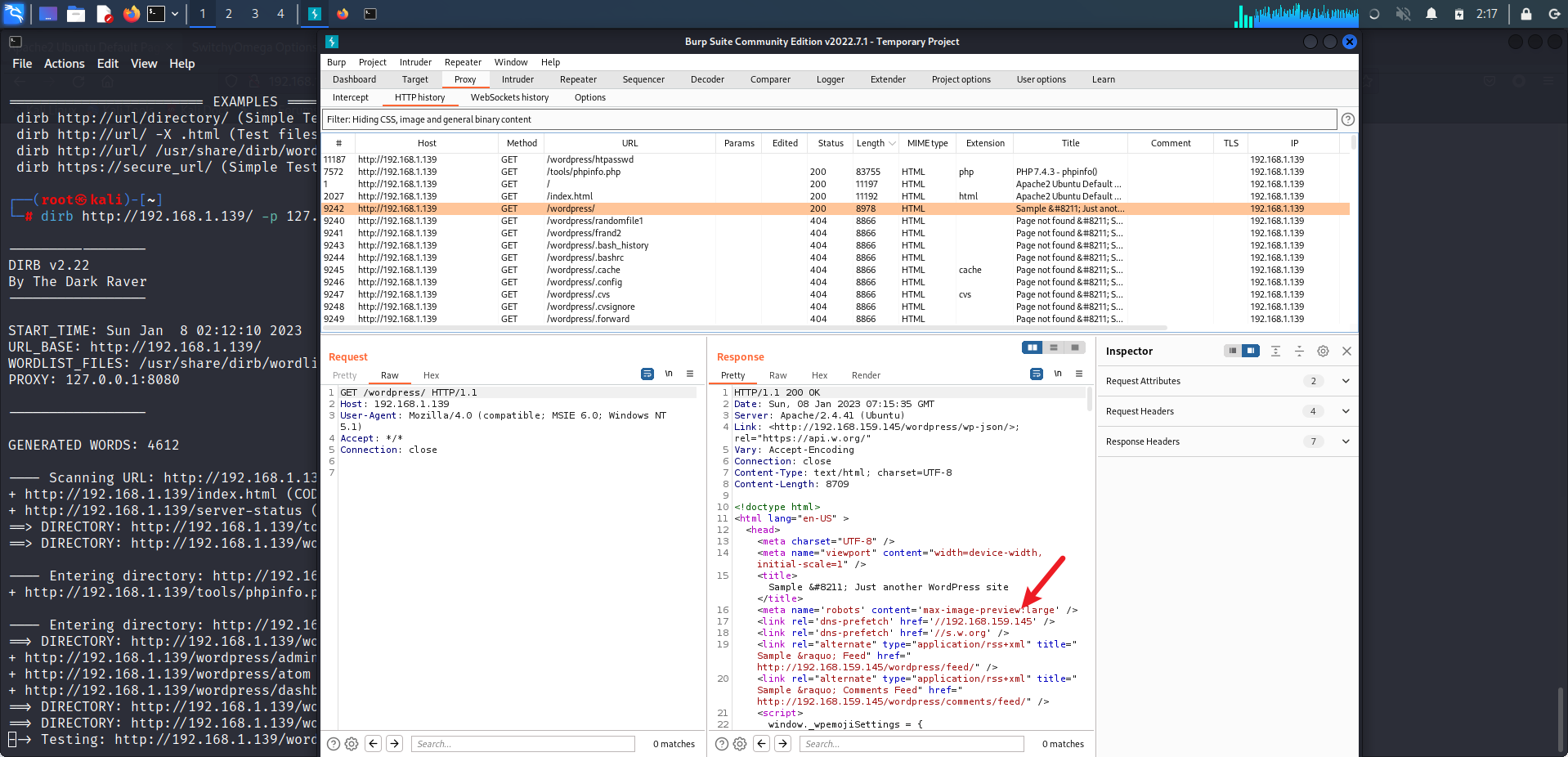This screenshot has width=1568, height=757.
Task: Toggle muted volume icon in system tray
Action: click(1403, 14)
